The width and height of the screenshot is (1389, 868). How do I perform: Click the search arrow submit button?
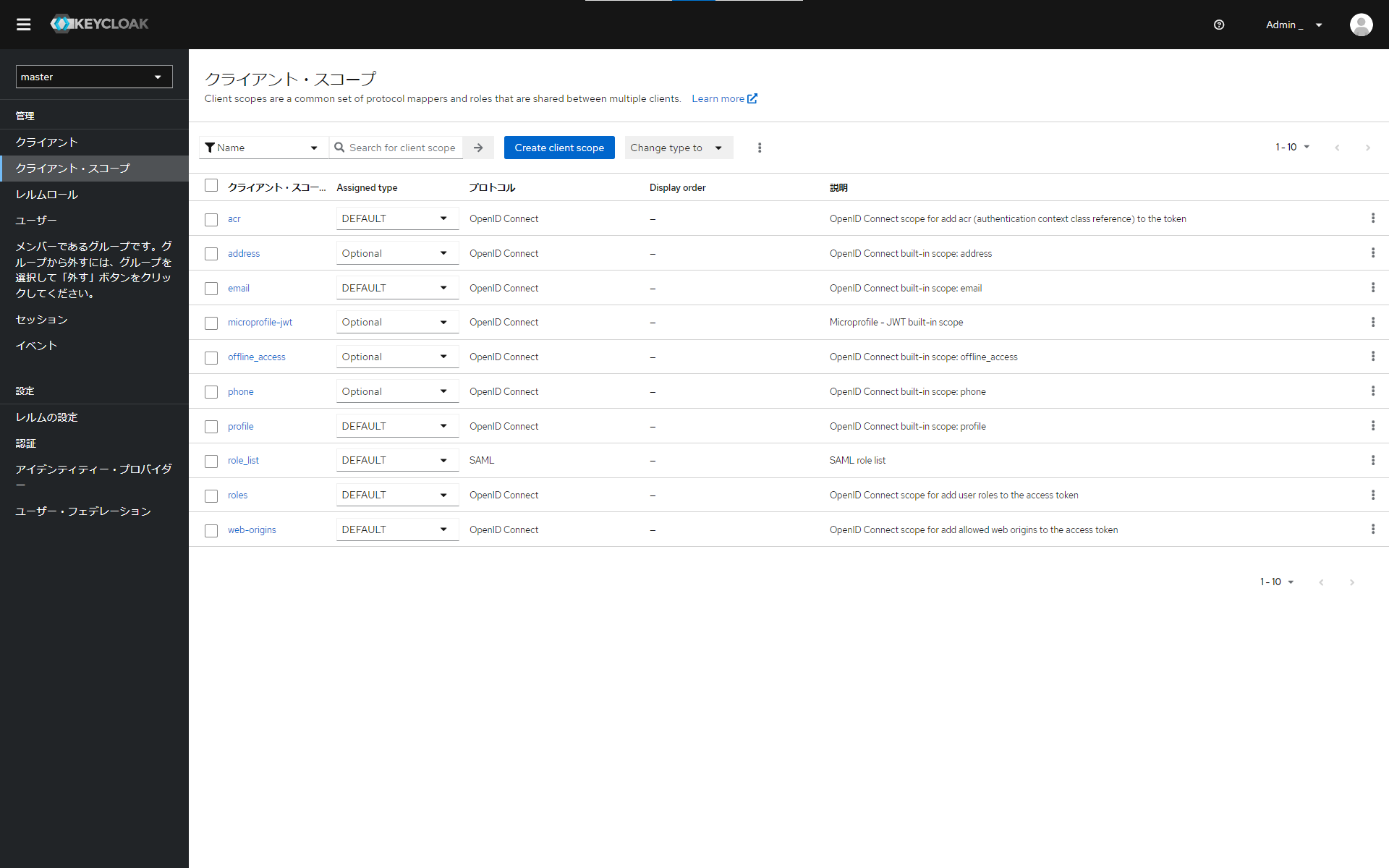click(x=478, y=148)
